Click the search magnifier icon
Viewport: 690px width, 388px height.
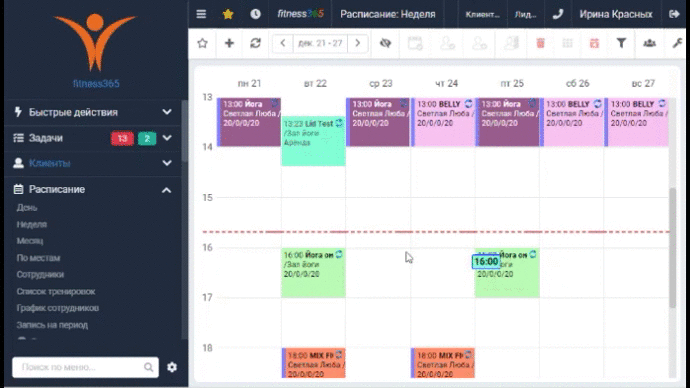click(x=148, y=367)
